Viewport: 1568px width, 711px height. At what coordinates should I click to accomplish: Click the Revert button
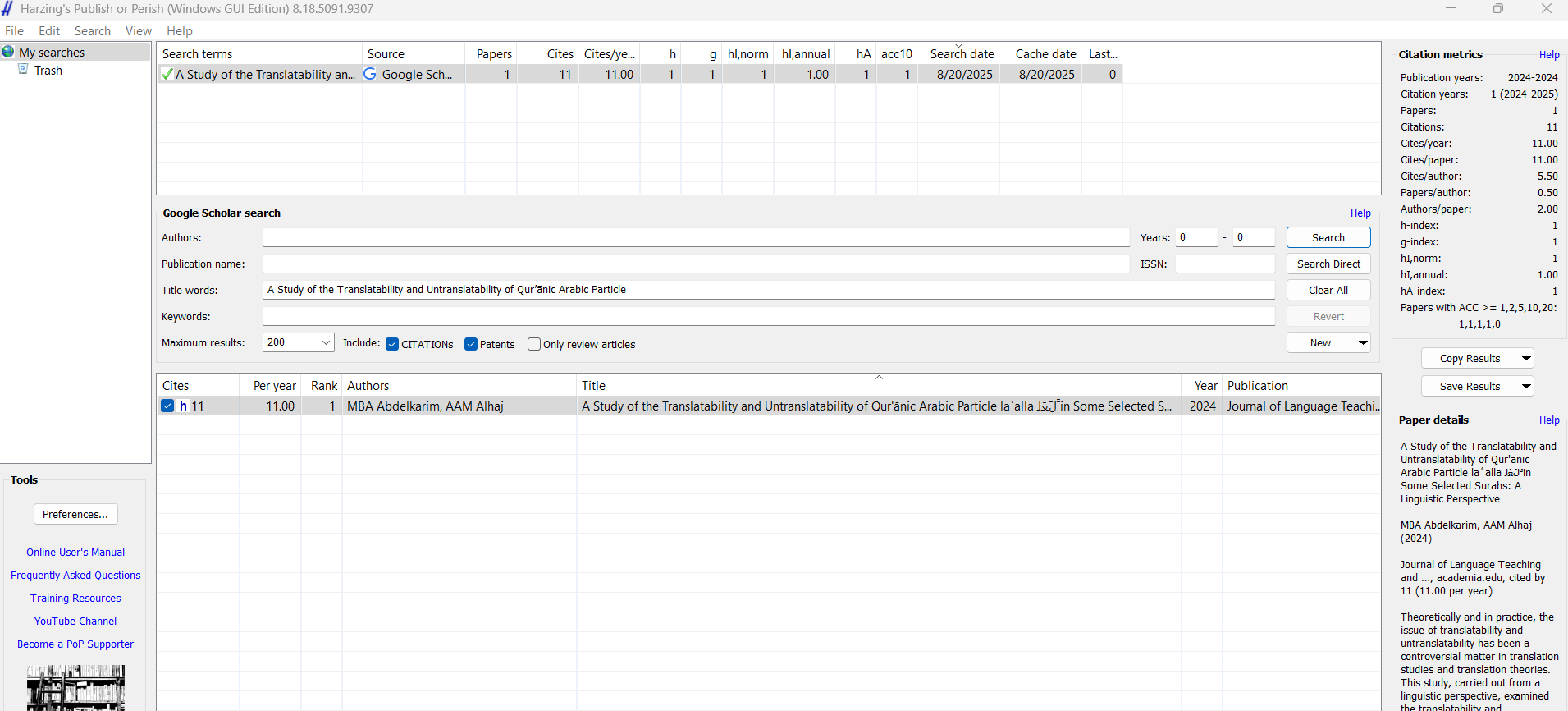tap(1328, 316)
